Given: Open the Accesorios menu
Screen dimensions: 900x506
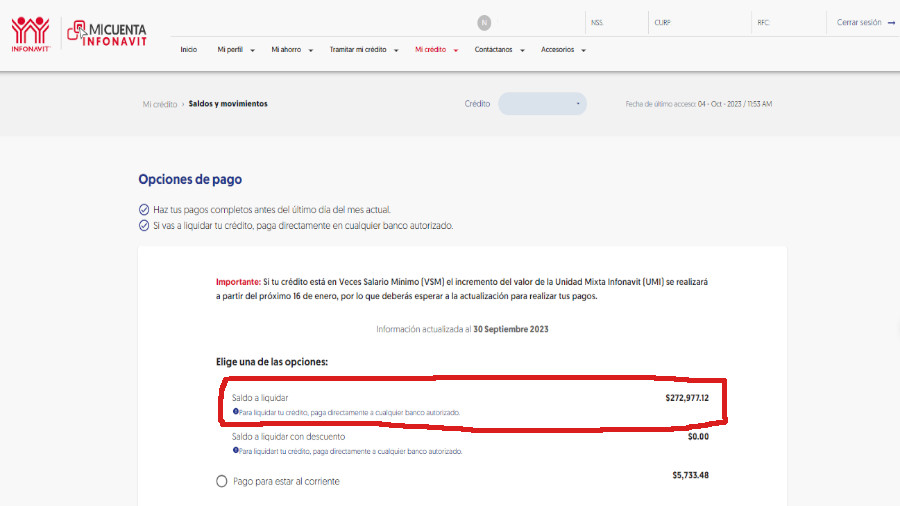Looking at the screenshot, I should (563, 49).
